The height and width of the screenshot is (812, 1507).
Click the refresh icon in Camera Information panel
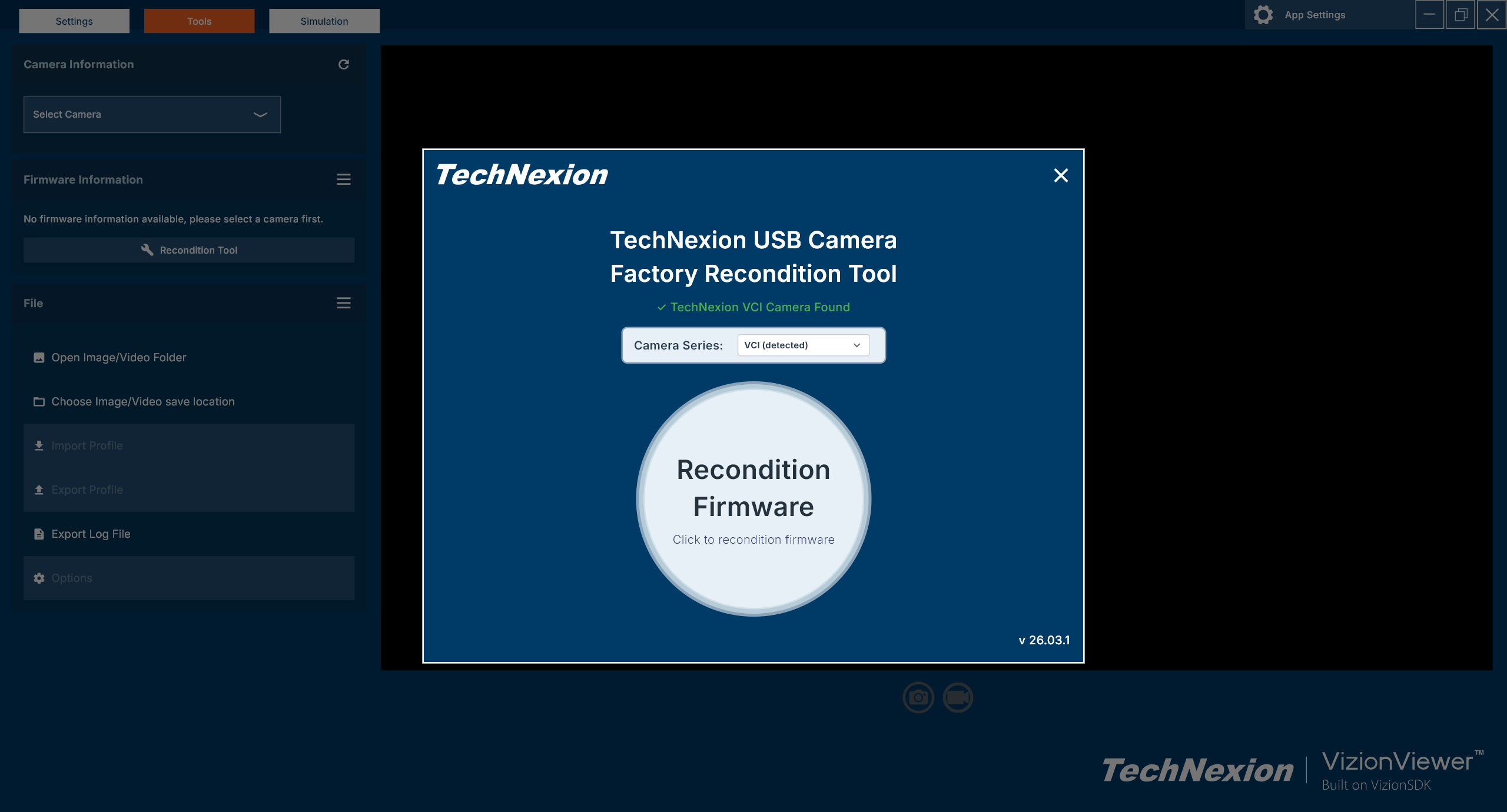(x=345, y=64)
